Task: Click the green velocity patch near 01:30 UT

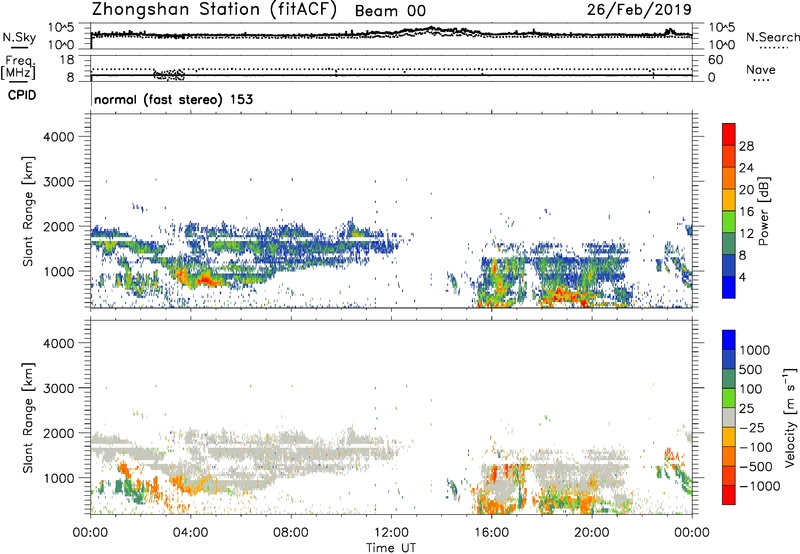Action: point(132,491)
